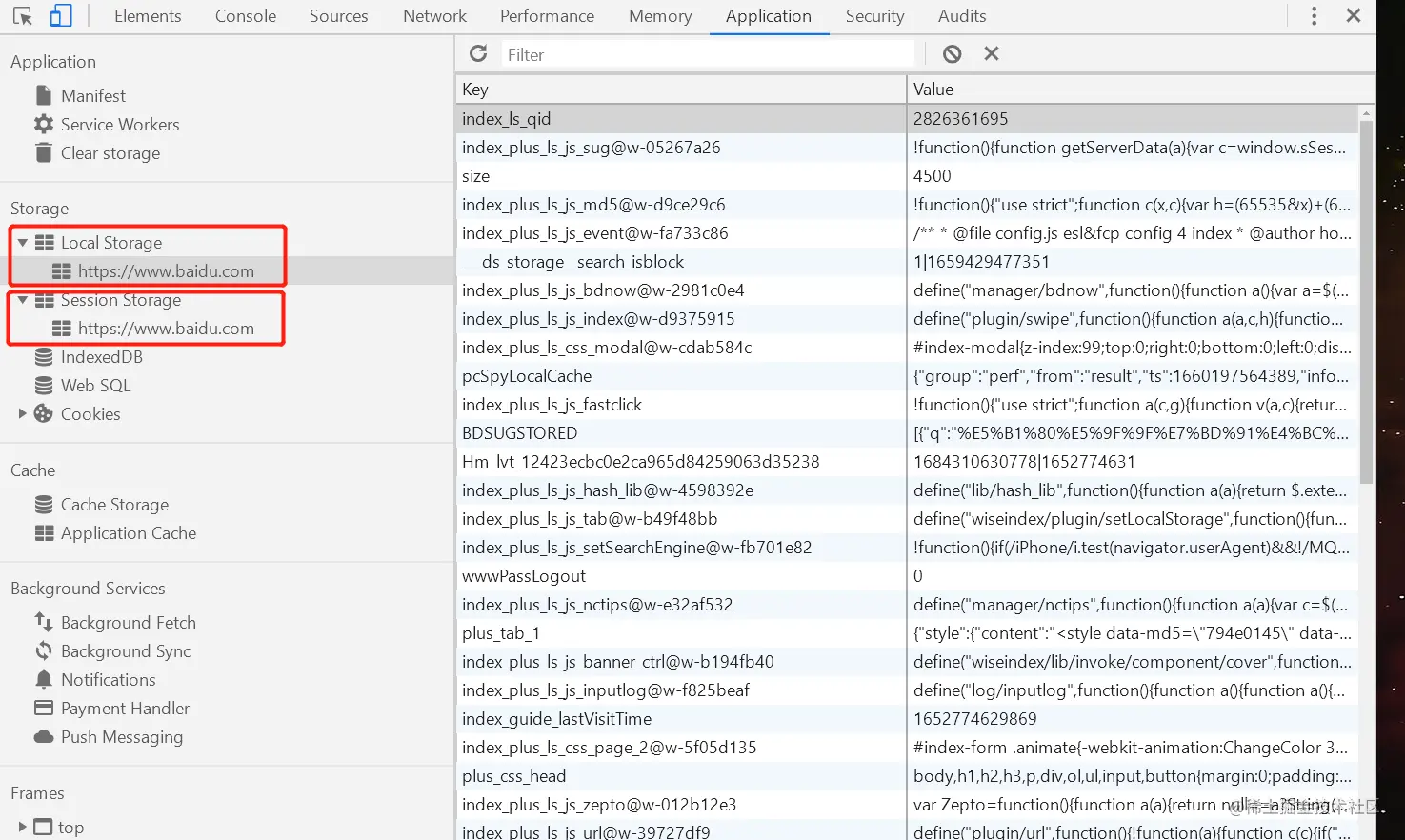Open Background Sync in the sidebar
1405x840 pixels.
pos(126,650)
